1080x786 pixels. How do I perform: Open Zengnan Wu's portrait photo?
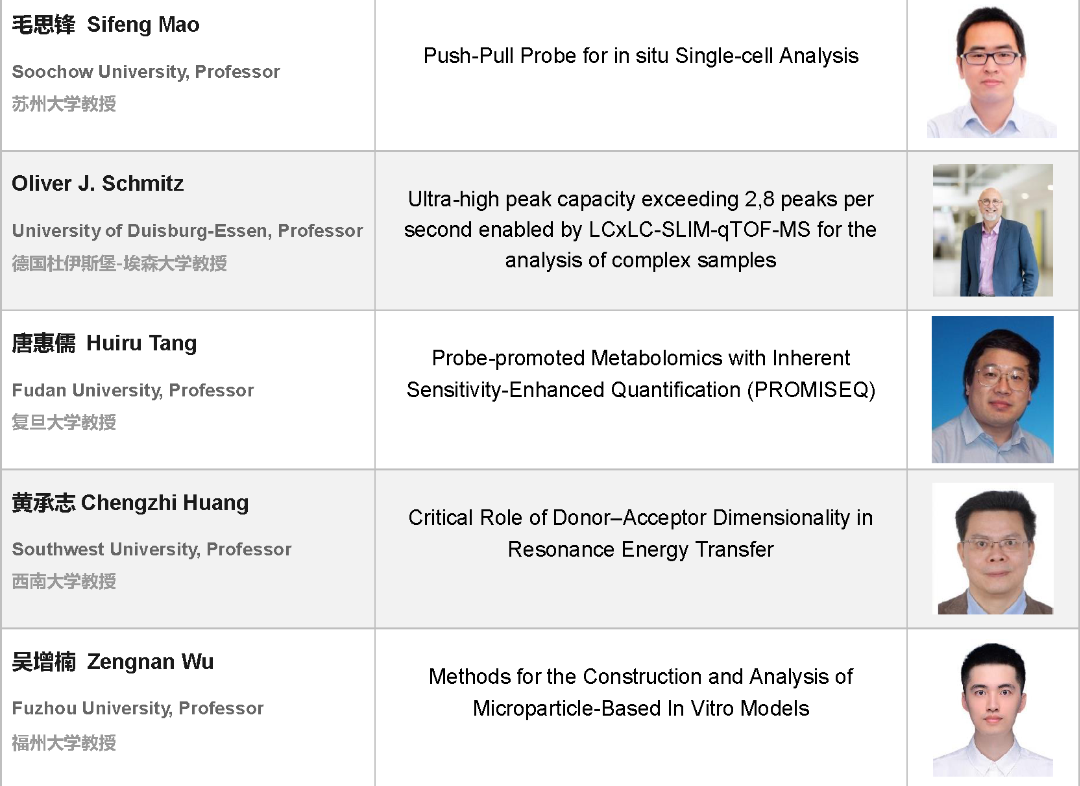point(993,710)
